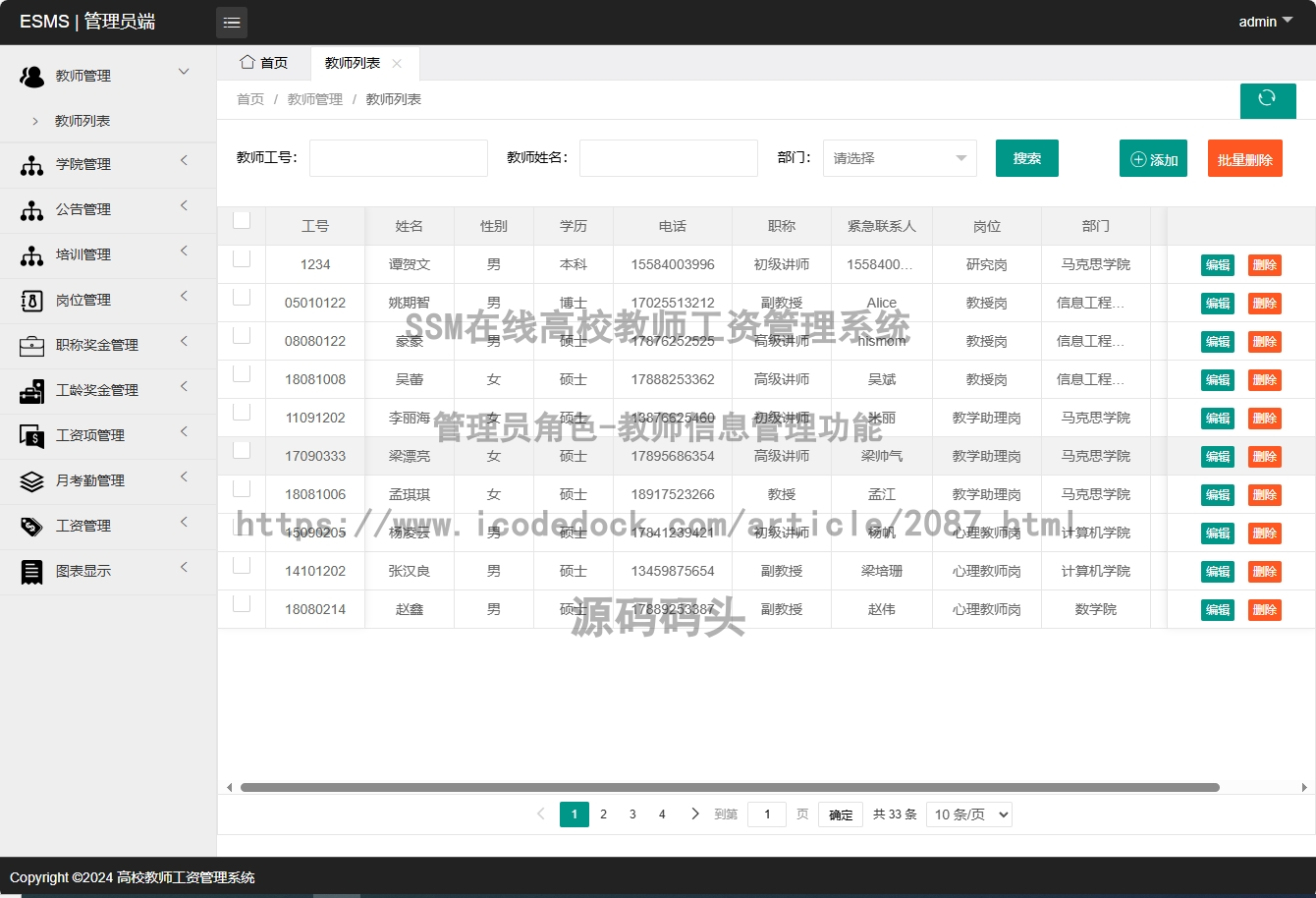Switch to the 首页 tab
1316x898 pixels.
click(x=263, y=63)
